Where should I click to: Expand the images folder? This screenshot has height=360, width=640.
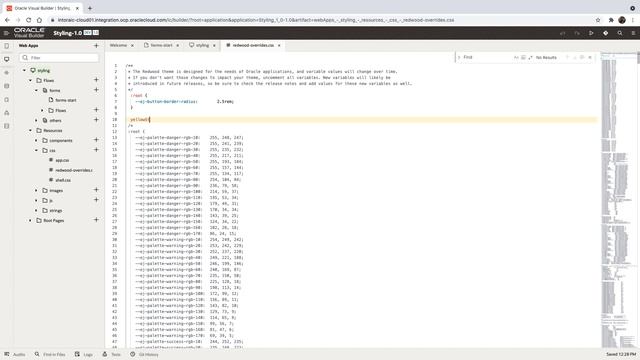point(36,190)
